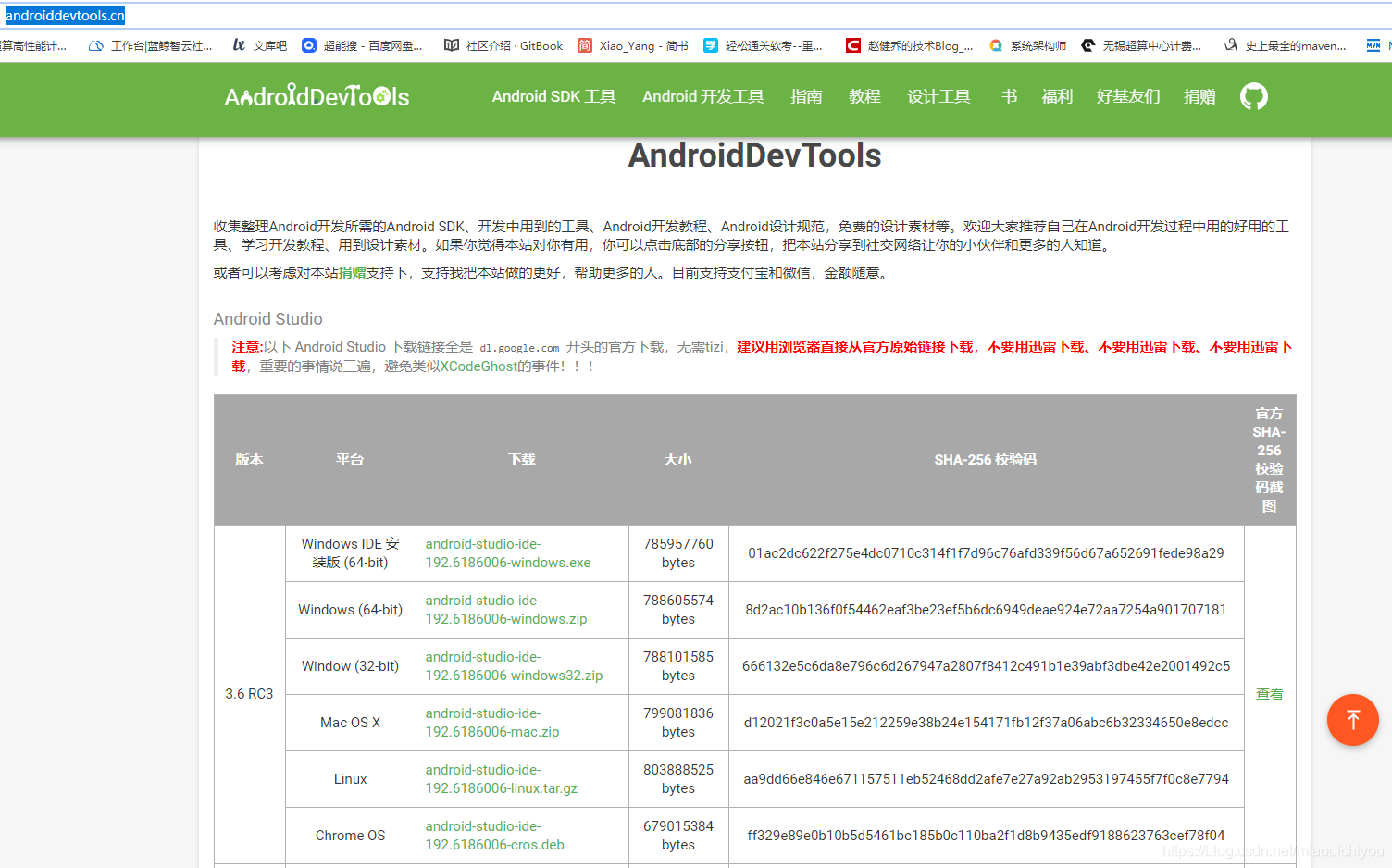
Task: Click the 788101585 bytes size cell
Action: pos(678,666)
